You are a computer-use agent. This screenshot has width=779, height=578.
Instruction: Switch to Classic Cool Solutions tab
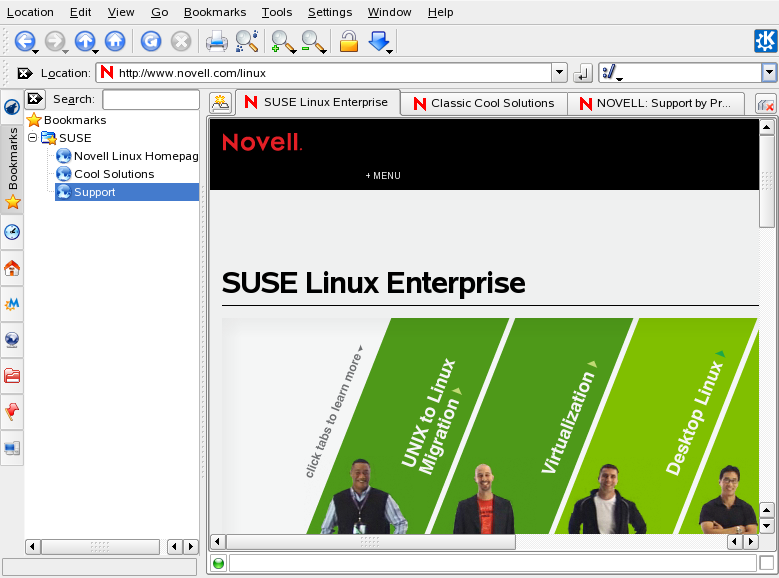pyautogui.click(x=484, y=103)
